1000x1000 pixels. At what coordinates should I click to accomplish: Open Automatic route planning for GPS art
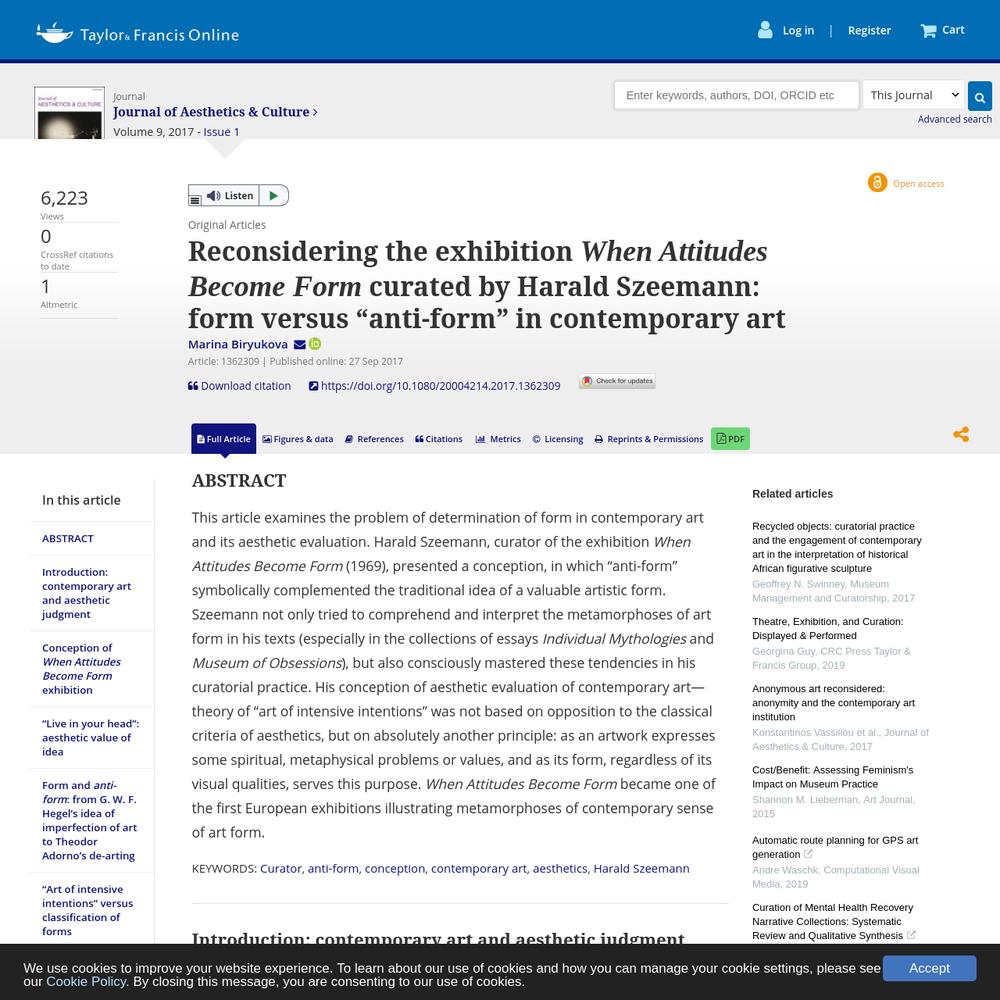pos(835,847)
